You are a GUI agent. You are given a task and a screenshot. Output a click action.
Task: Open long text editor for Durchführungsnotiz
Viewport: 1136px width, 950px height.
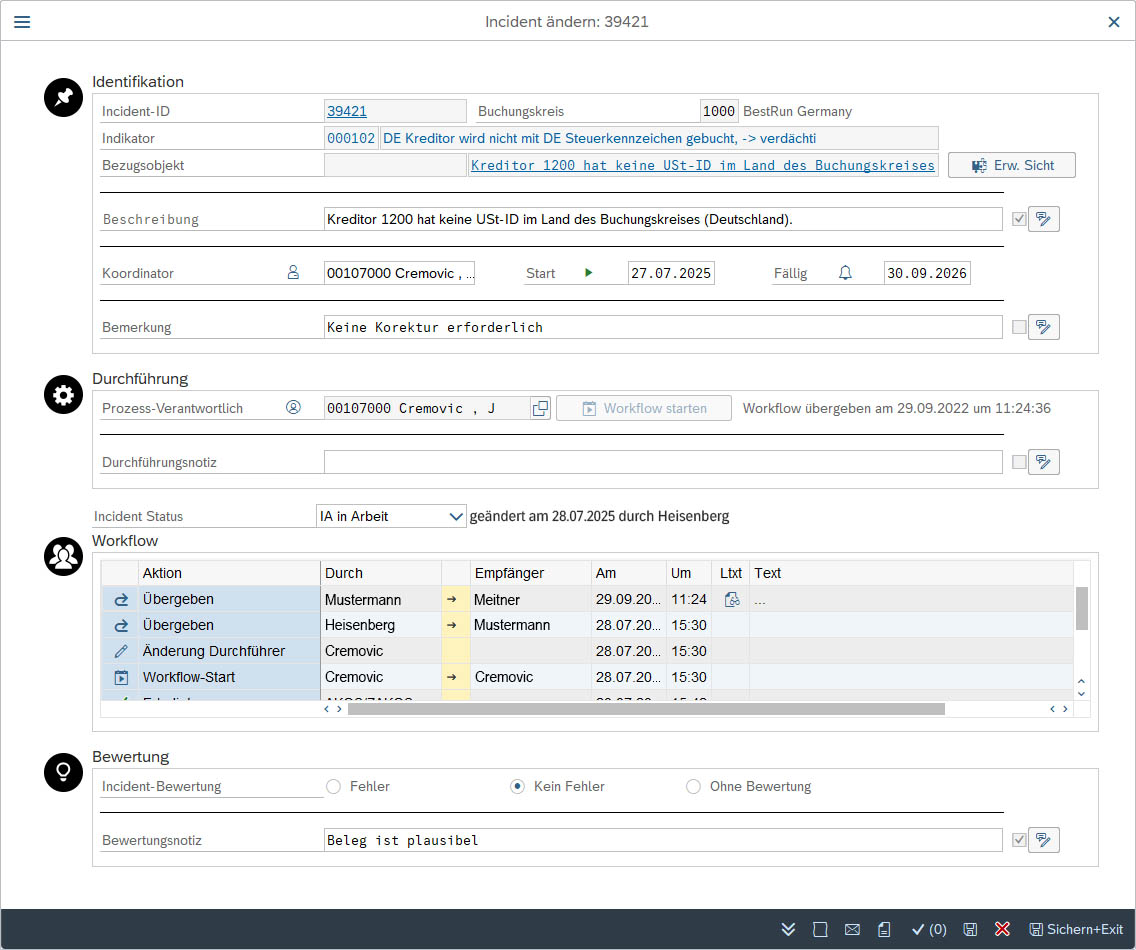(x=1043, y=462)
